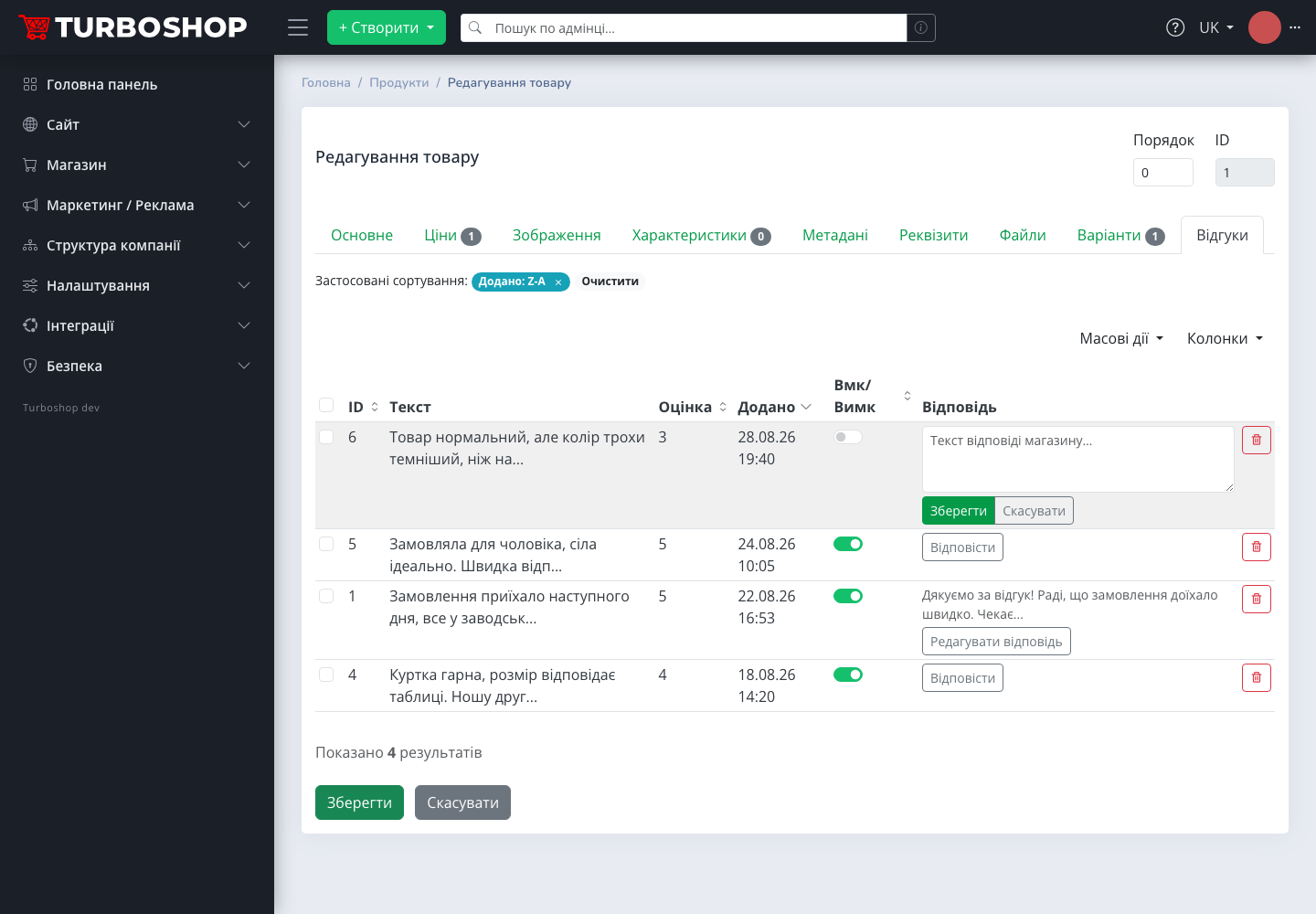Click Відповісти for review 5
1316x914 pixels.
(962, 547)
